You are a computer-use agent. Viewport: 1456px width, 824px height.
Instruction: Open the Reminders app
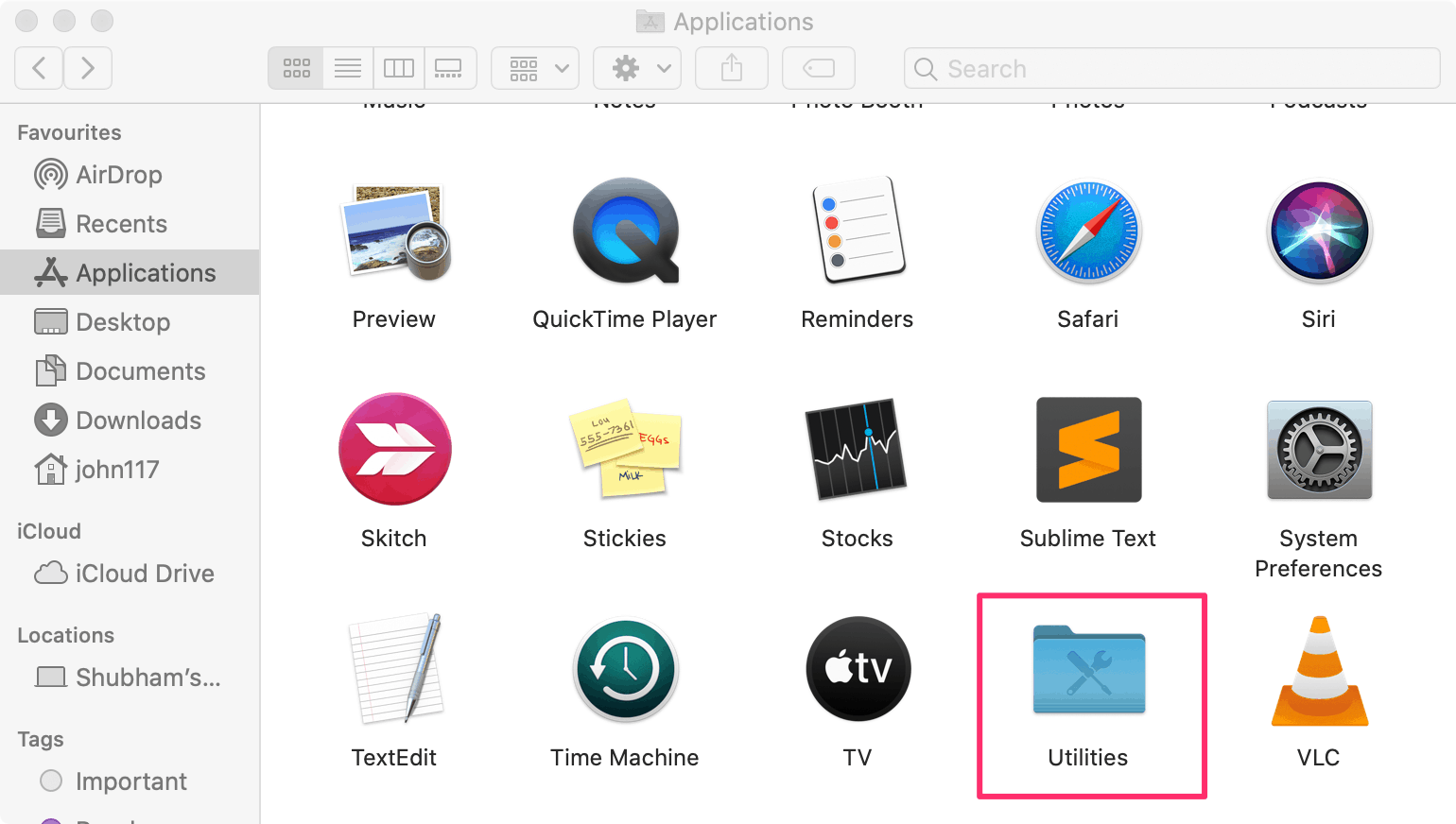(x=858, y=230)
